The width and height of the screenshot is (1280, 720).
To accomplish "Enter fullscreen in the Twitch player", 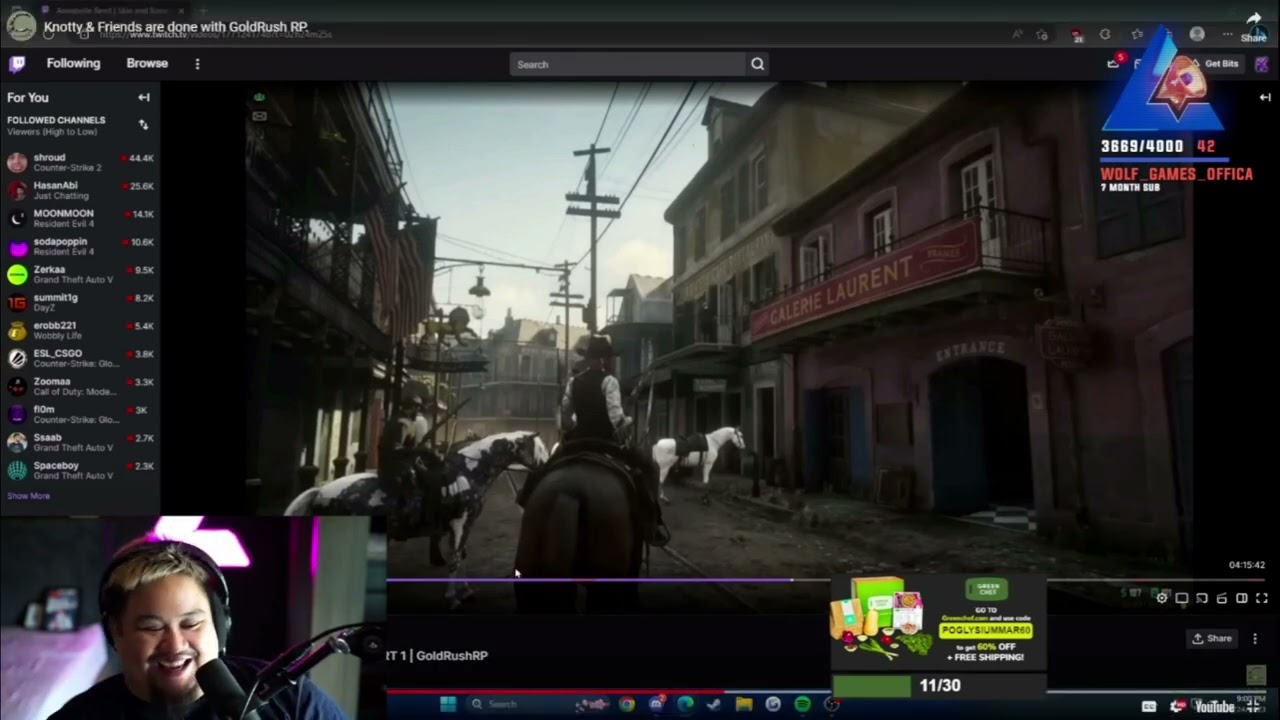I will pyautogui.click(x=1262, y=598).
